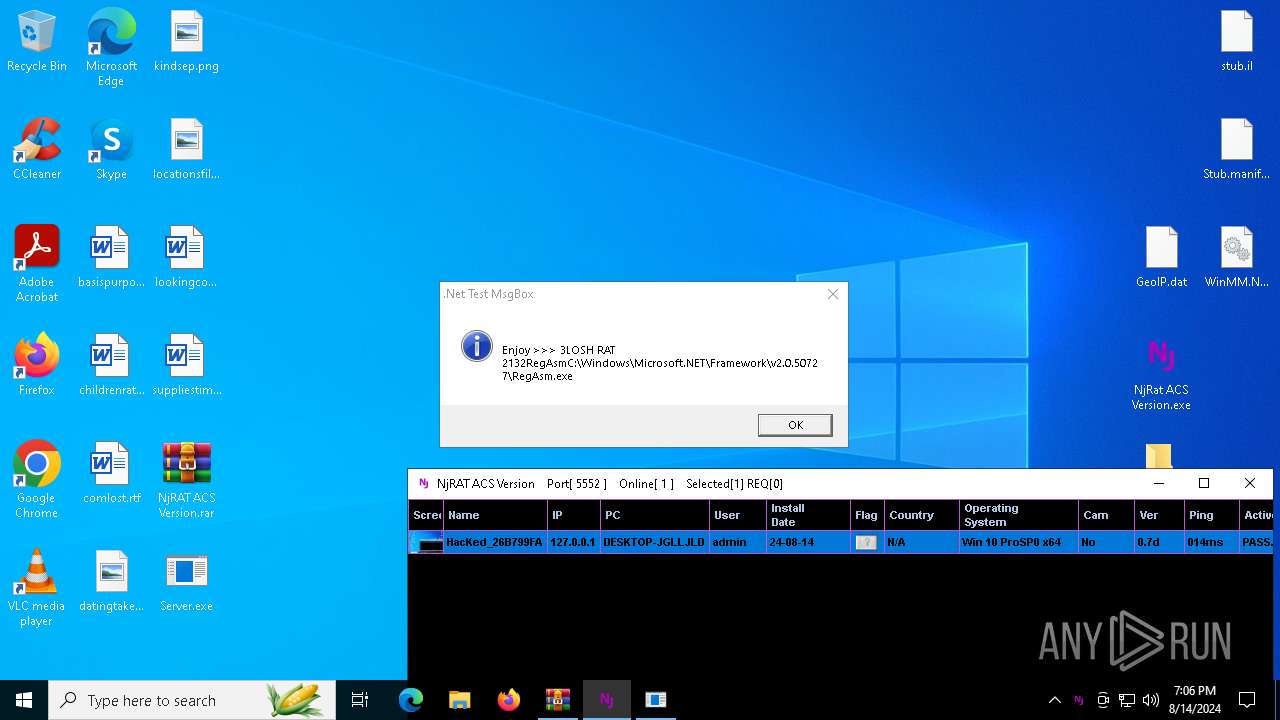Switch to NjRAT taskbar button

pyautogui.click(x=607, y=700)
